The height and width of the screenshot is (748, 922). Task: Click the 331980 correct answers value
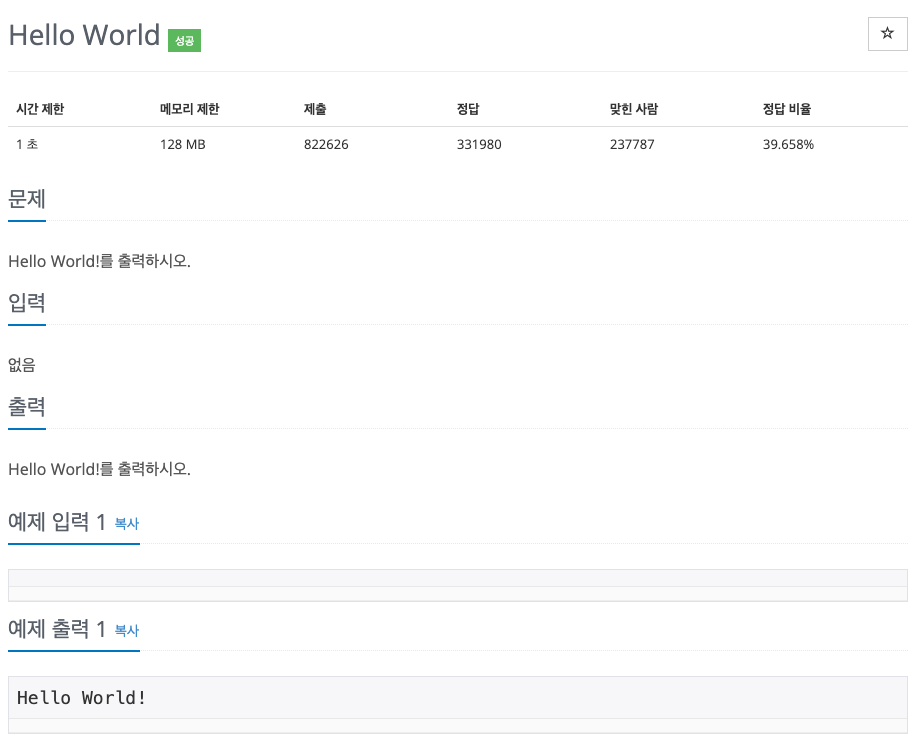479,144
